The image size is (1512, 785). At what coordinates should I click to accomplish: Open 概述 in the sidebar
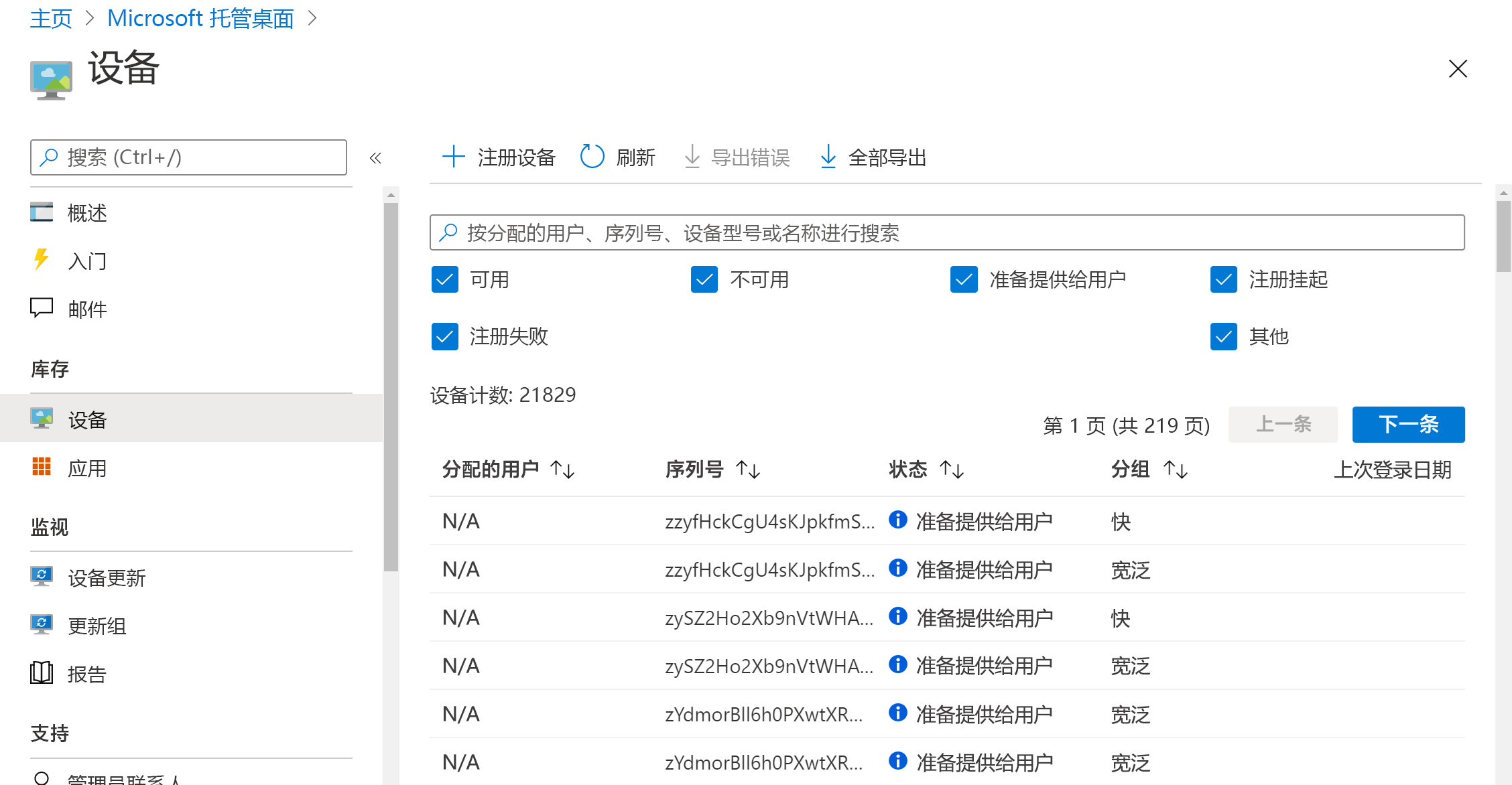tap(87, 213)
